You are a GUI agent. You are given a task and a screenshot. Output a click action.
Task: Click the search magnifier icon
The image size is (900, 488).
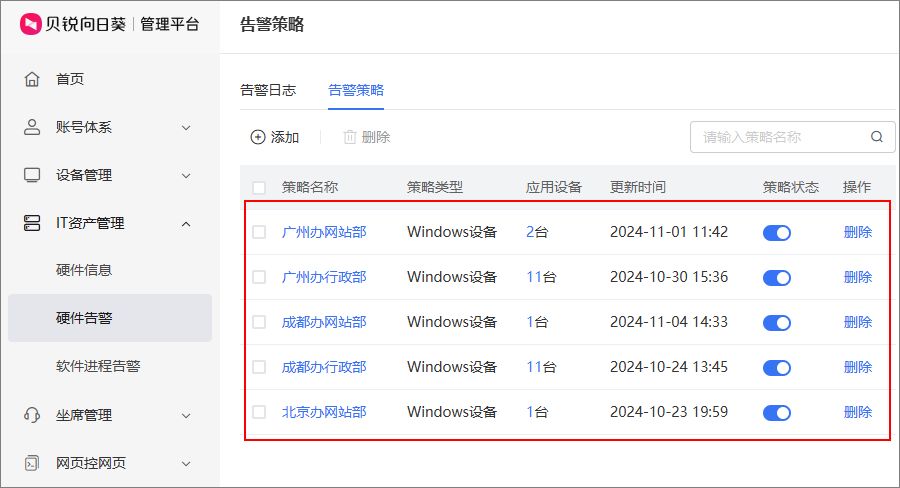[876, 137]
